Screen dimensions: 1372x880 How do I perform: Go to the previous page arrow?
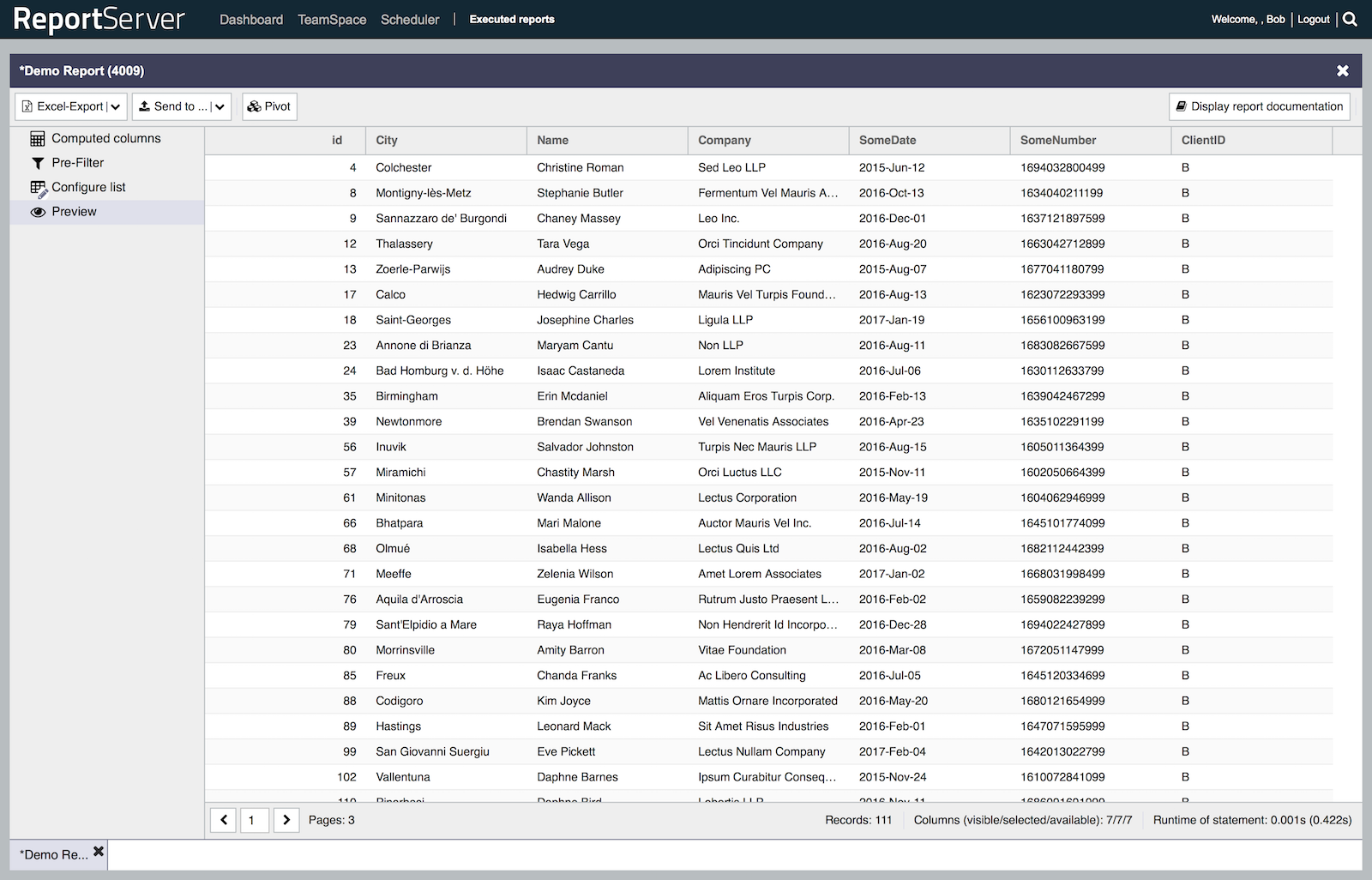click(224, 820)
